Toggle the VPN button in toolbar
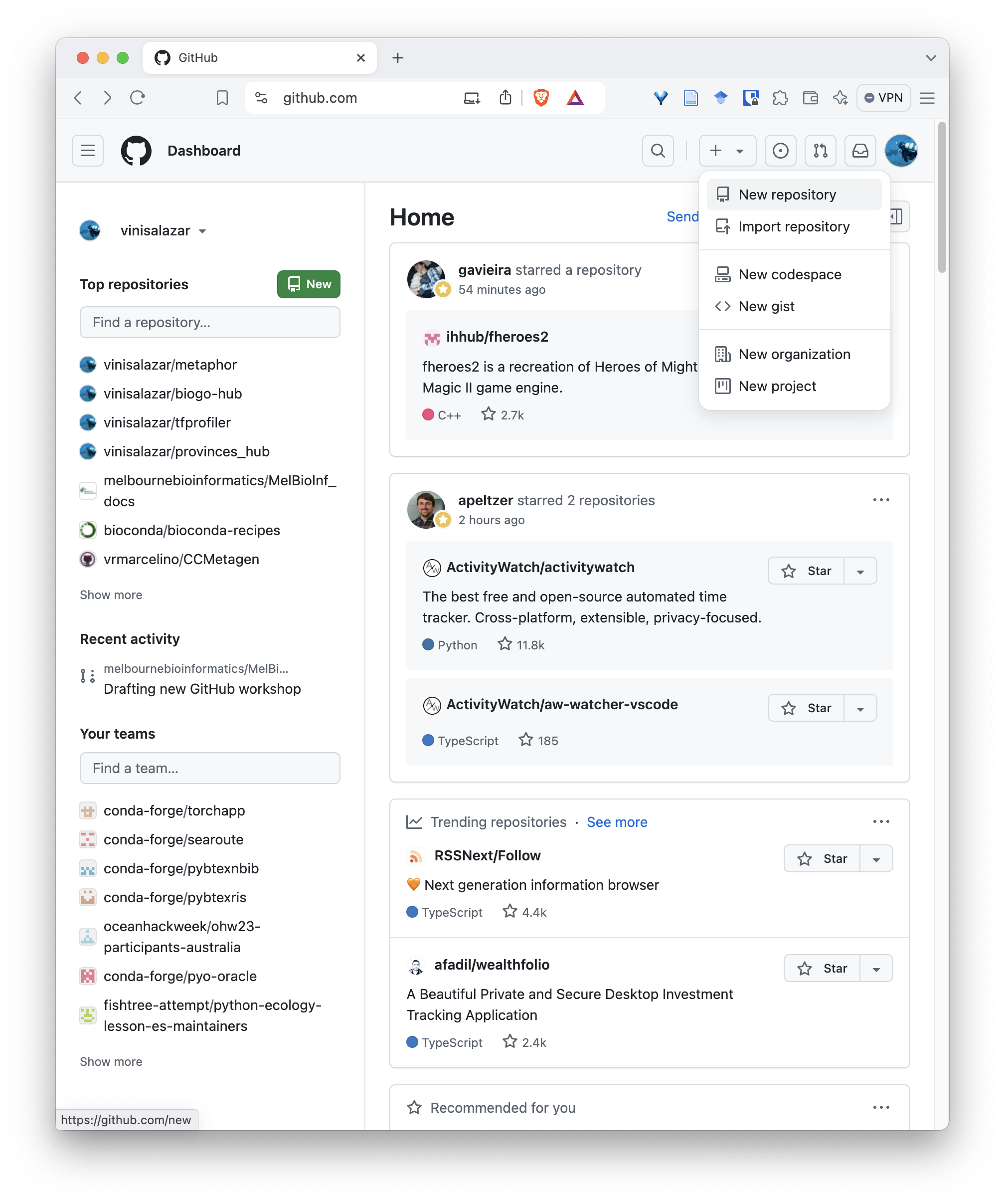Image resolution: width=1005 pixels, height=1204 pixels. point(883,98)
